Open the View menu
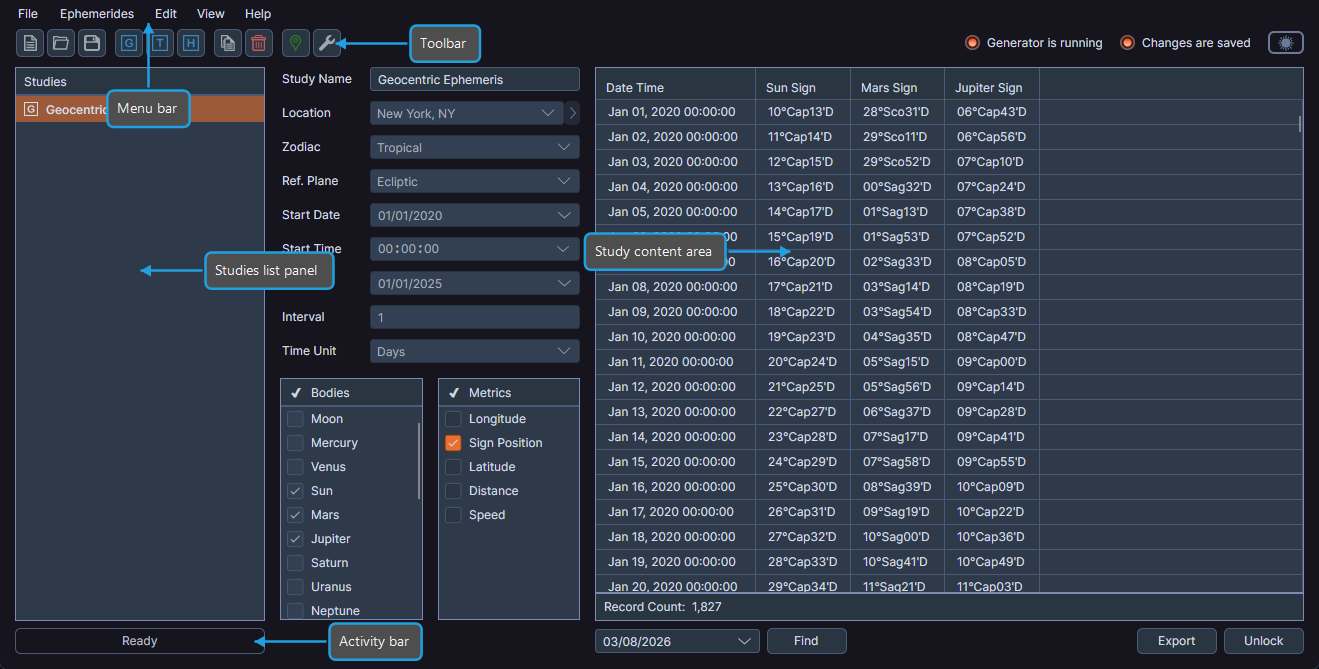1319x669 pixels. tap(210, 13)
